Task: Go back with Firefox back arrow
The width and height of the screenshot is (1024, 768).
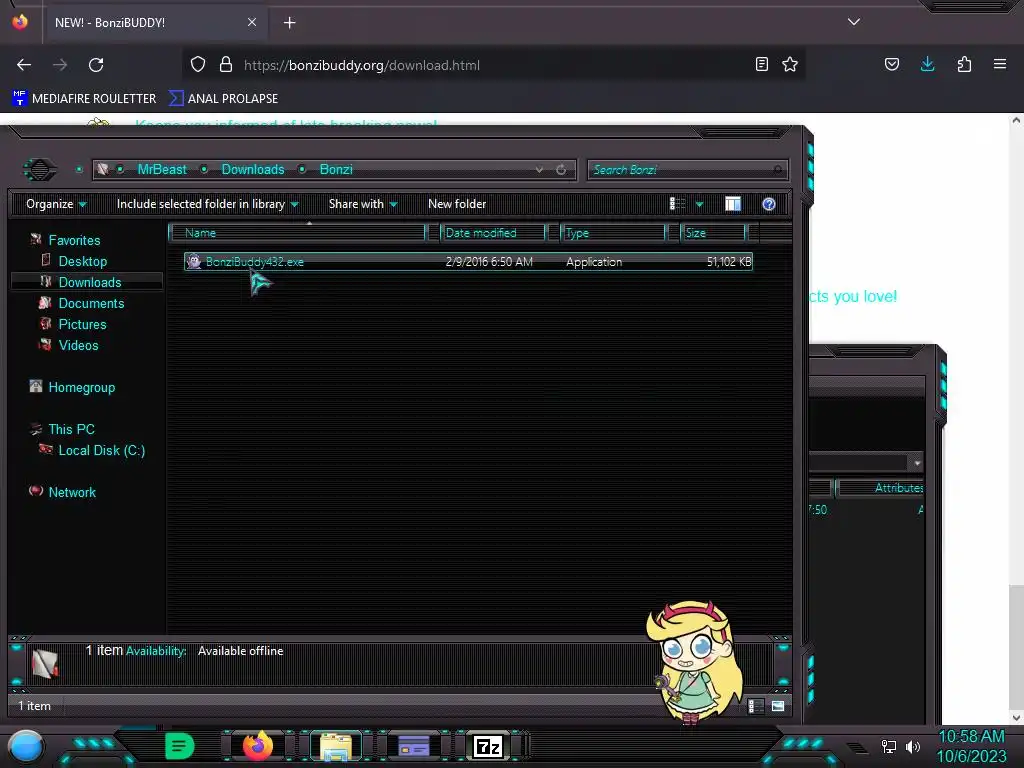Action: [24, 65]
